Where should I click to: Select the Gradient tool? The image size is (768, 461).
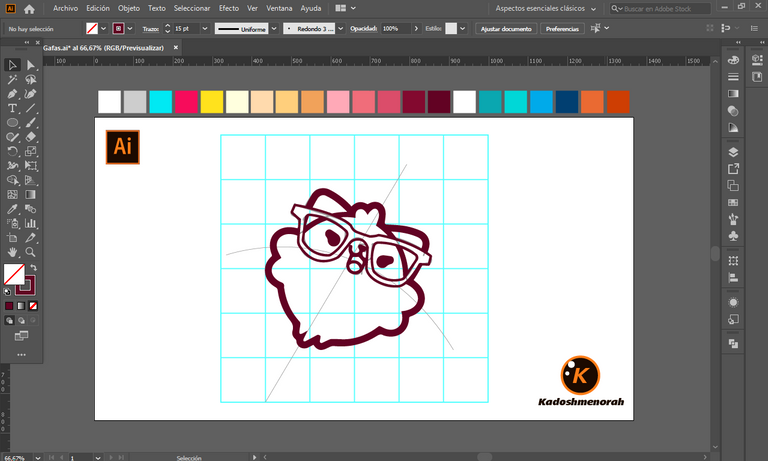[30, 194]
